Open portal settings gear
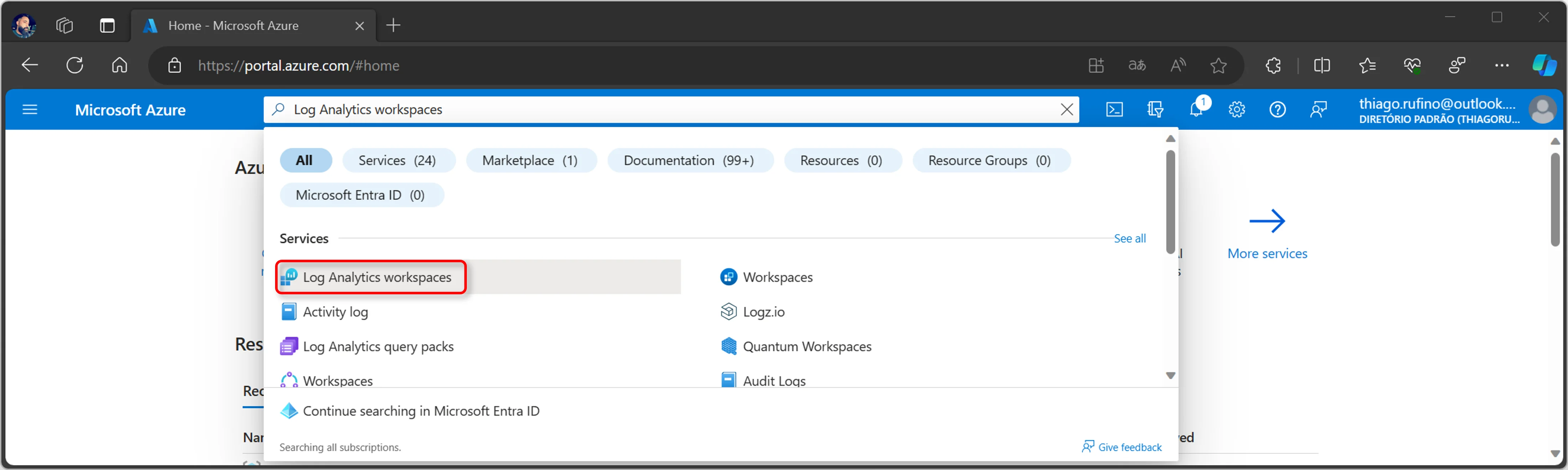The image size is (1568, 470). [1236, 110]
